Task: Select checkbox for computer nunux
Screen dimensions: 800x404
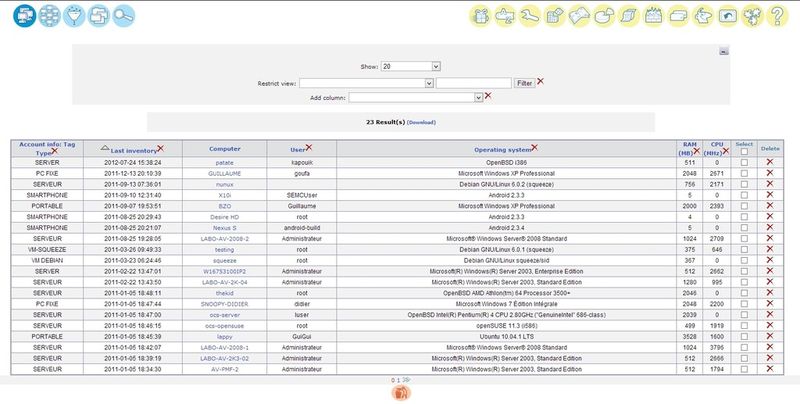Action: 744,184
